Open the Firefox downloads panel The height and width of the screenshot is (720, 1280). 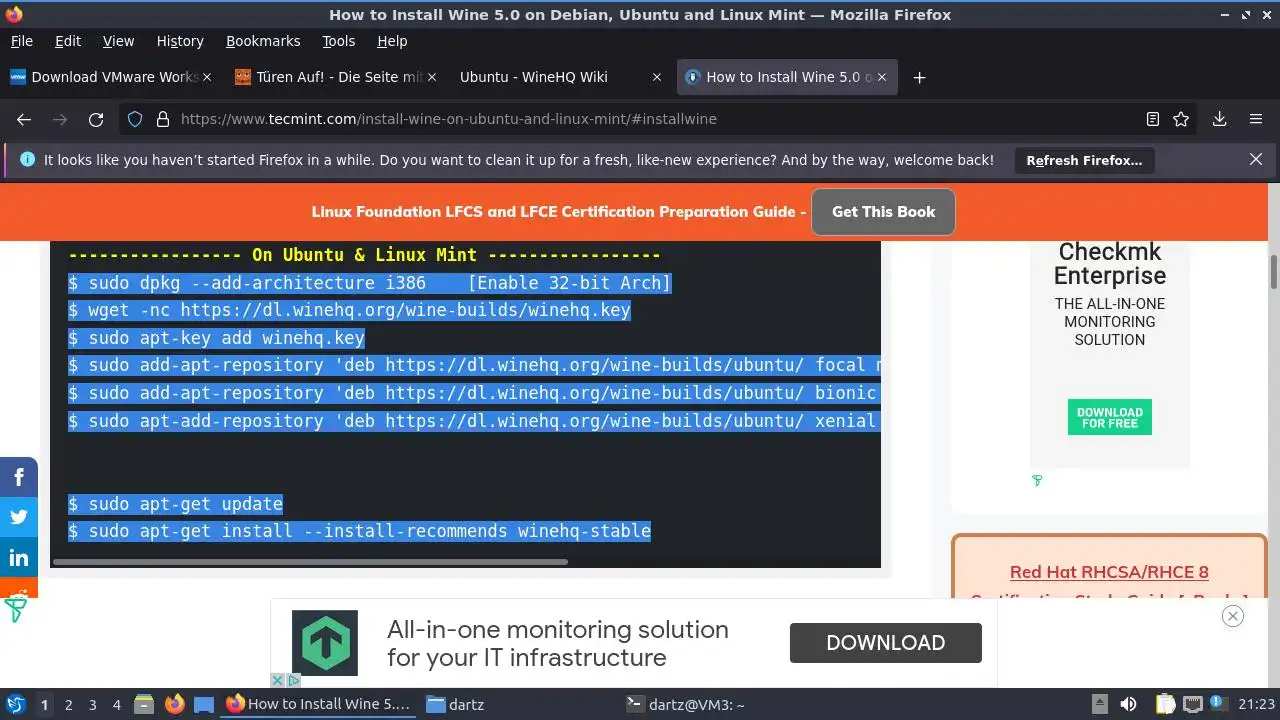1219,119
